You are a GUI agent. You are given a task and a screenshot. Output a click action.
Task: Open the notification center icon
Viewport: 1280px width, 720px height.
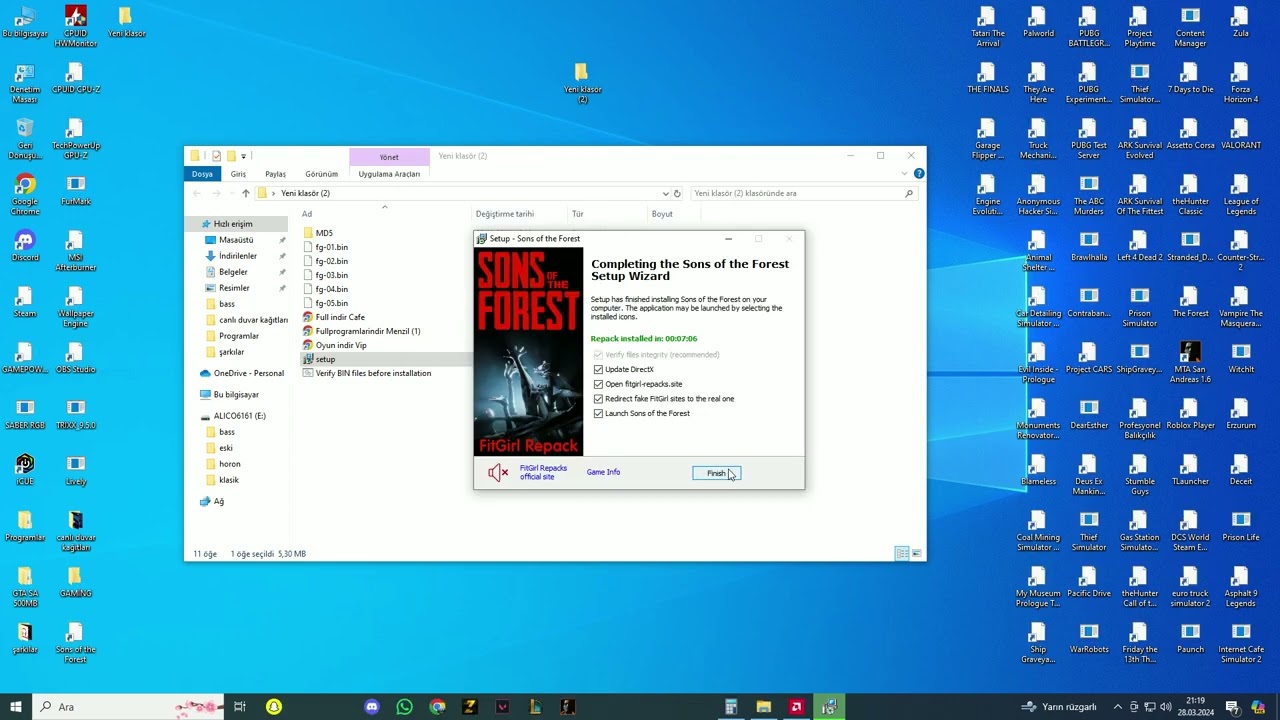click(x=1232, y=707)
